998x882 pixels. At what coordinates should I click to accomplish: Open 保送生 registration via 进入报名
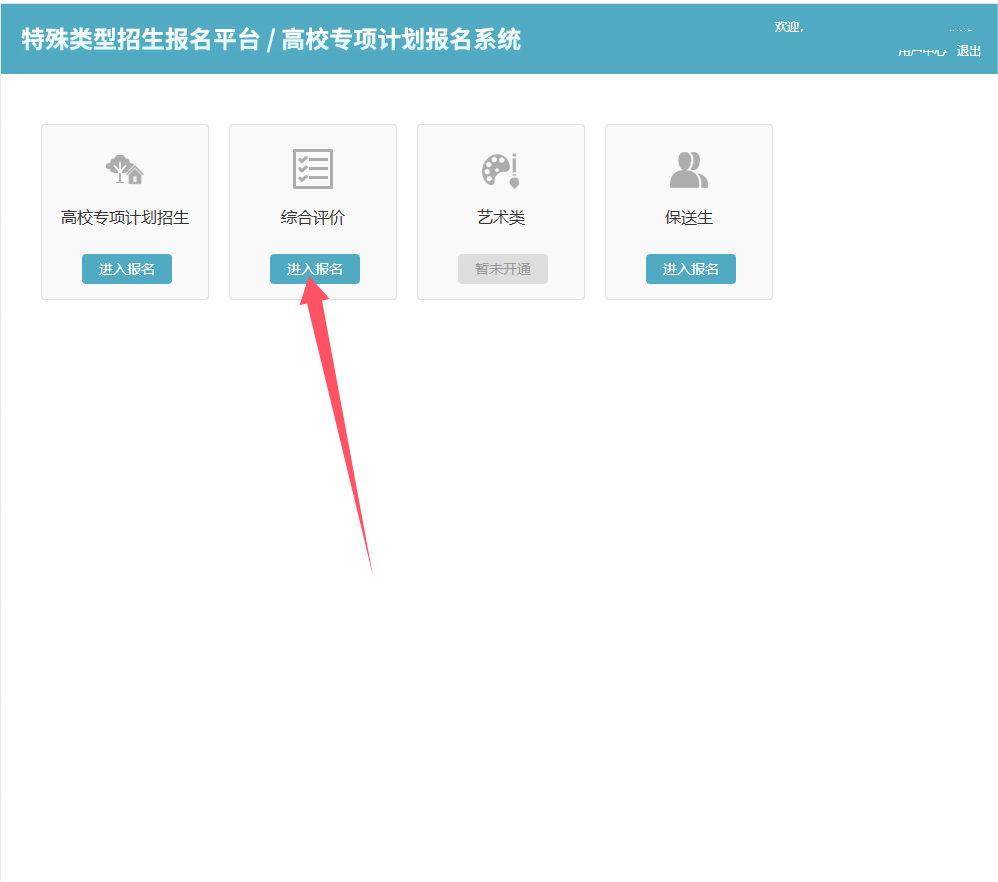tap(690, 269)
